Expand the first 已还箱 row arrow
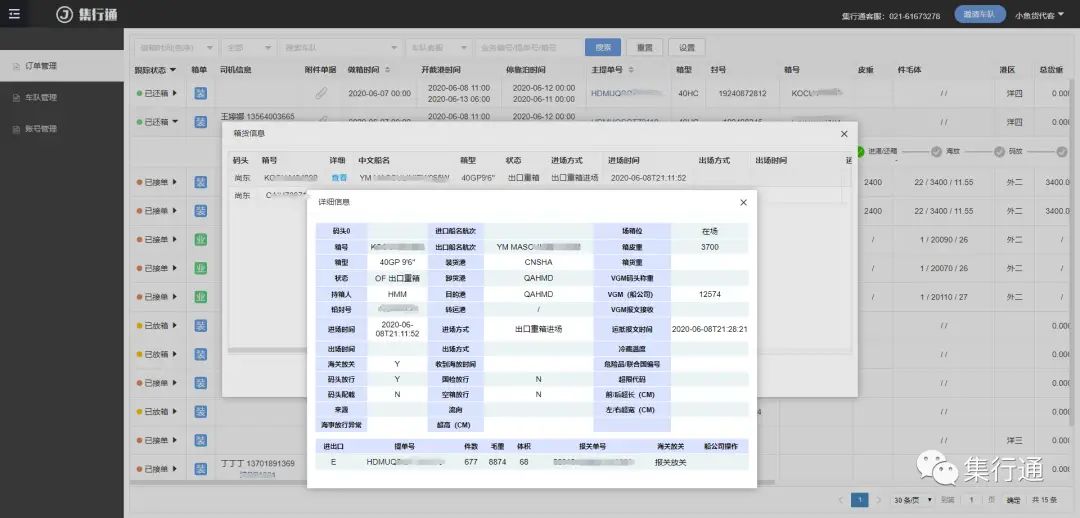 [175, 93]
